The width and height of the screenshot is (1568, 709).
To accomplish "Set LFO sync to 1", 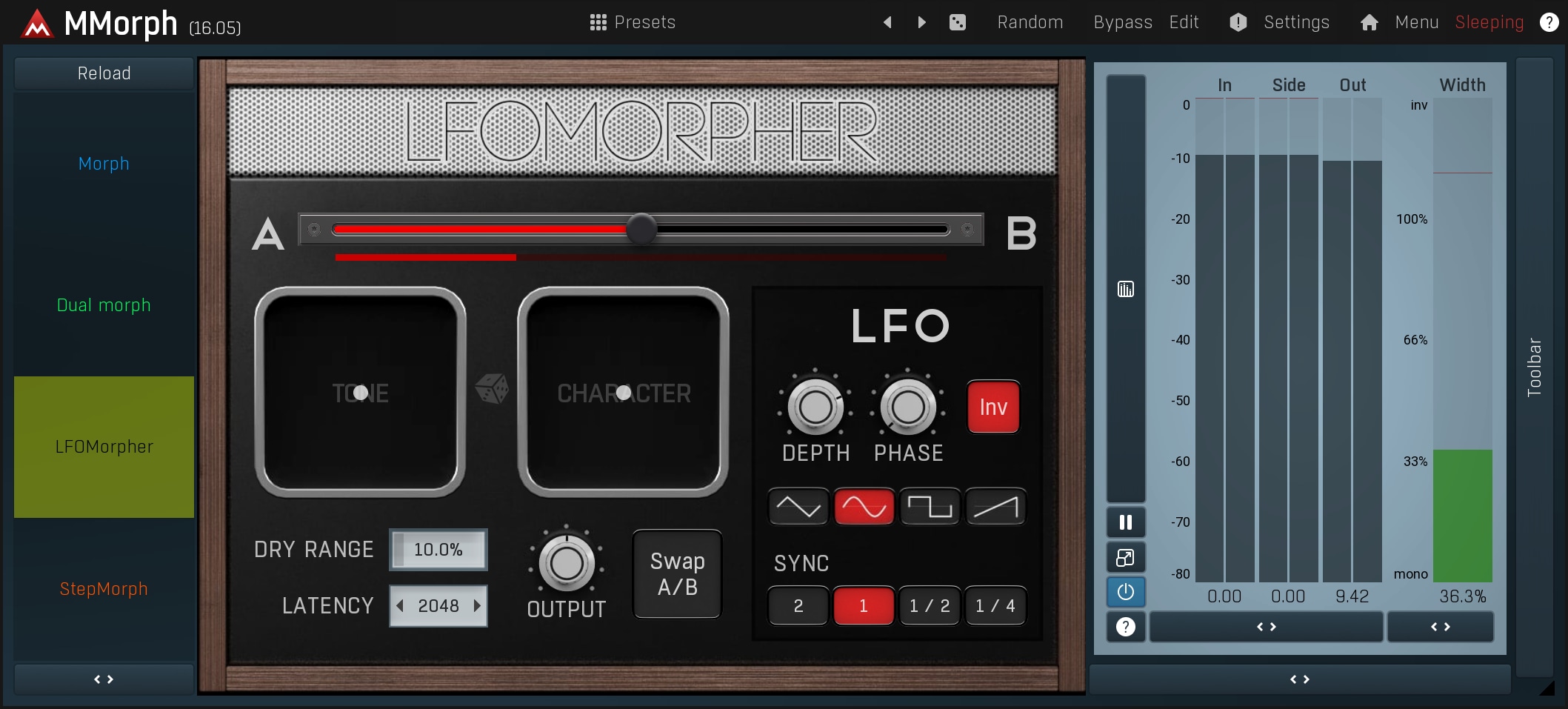I will (864, 606).
